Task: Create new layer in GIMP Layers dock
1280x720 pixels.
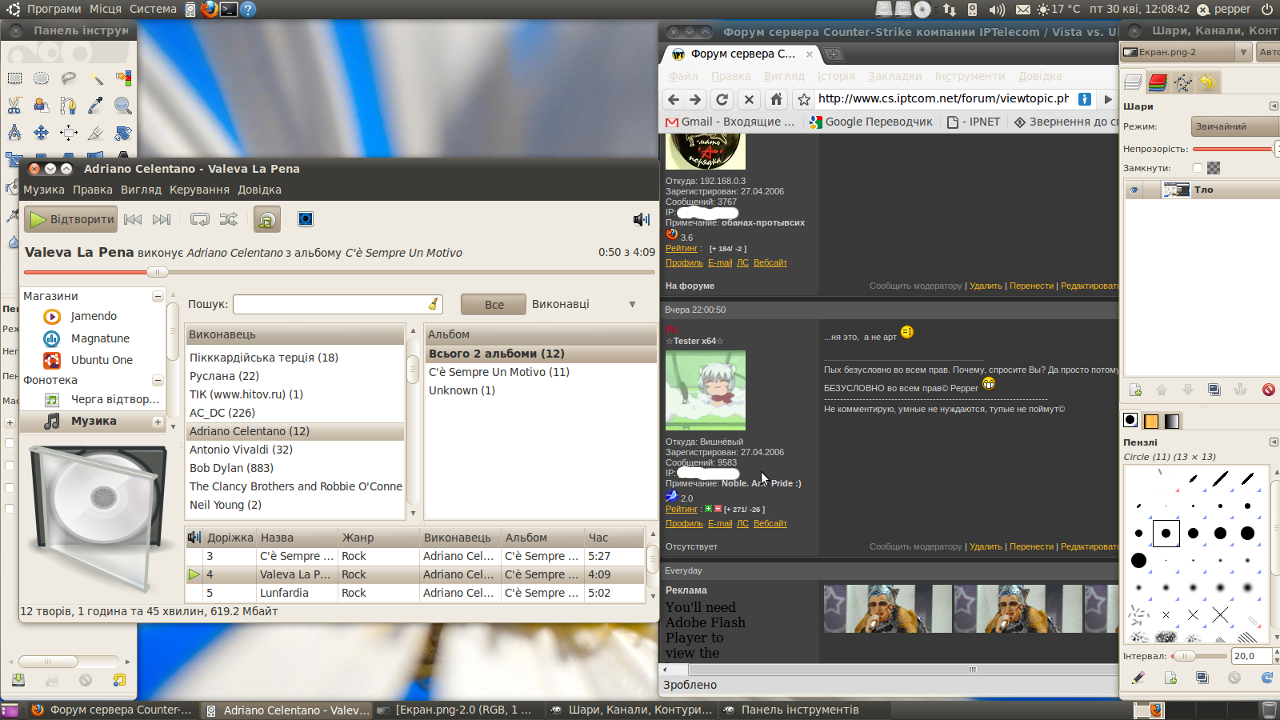Action: [1135, 390]
